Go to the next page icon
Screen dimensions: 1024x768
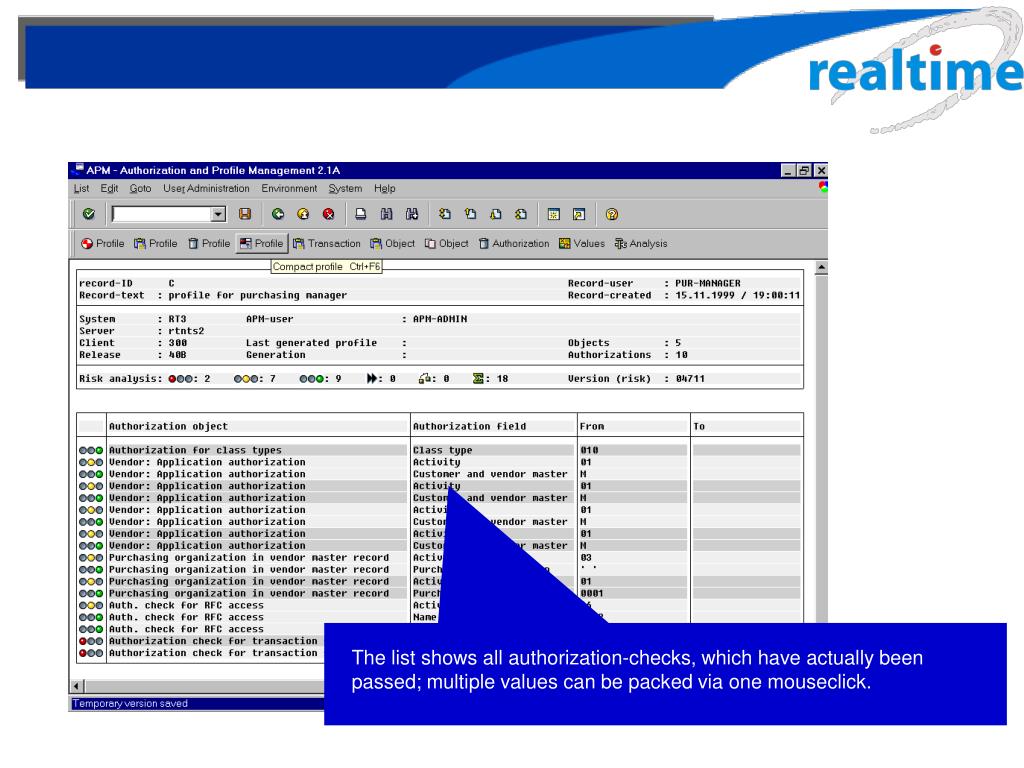coord(496,214)
